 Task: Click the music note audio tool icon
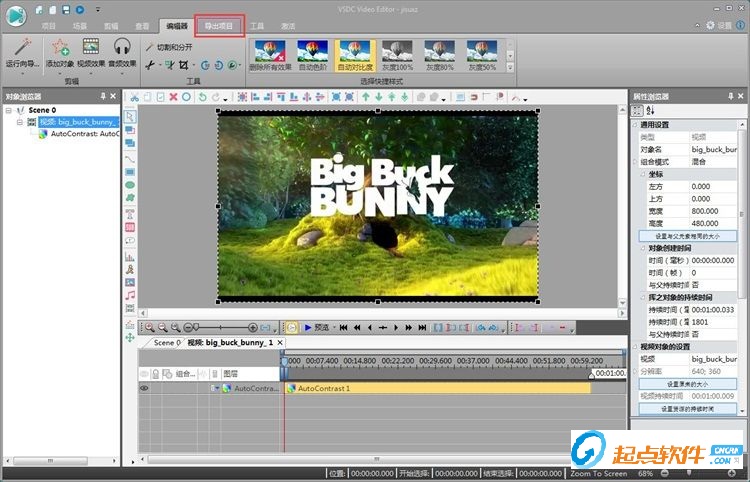point(130,296)
